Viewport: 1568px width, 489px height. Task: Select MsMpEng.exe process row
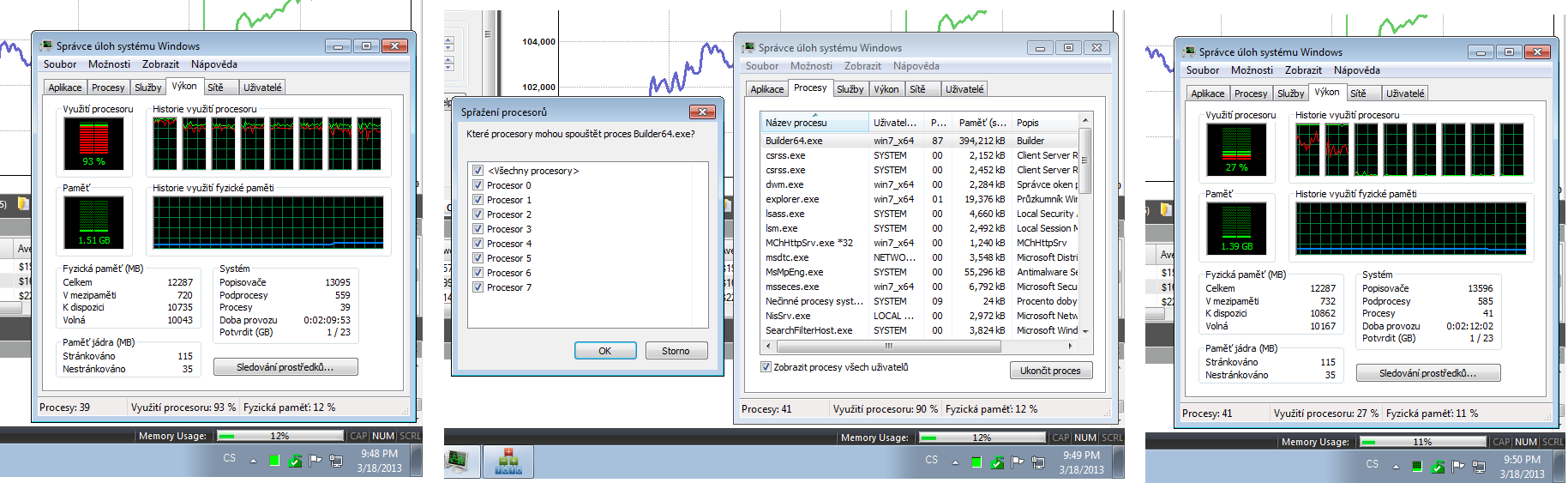[919, 272]
